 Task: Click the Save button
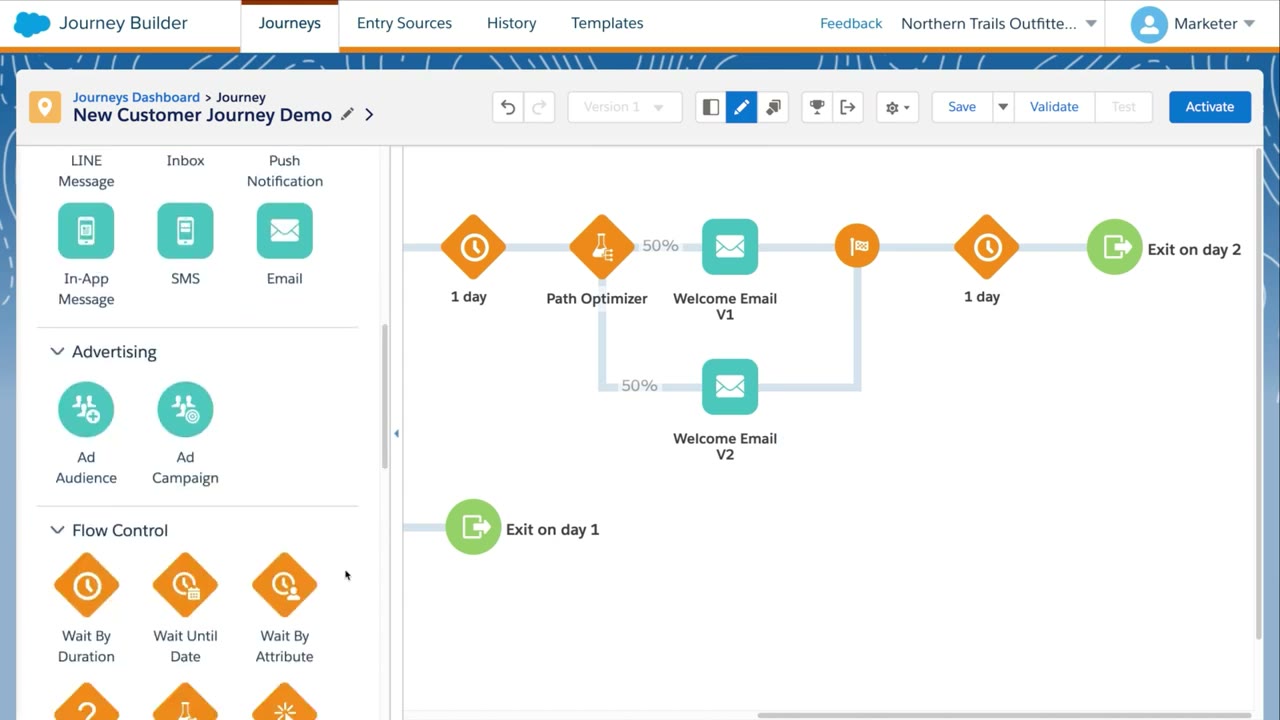(x=962, y=107)
